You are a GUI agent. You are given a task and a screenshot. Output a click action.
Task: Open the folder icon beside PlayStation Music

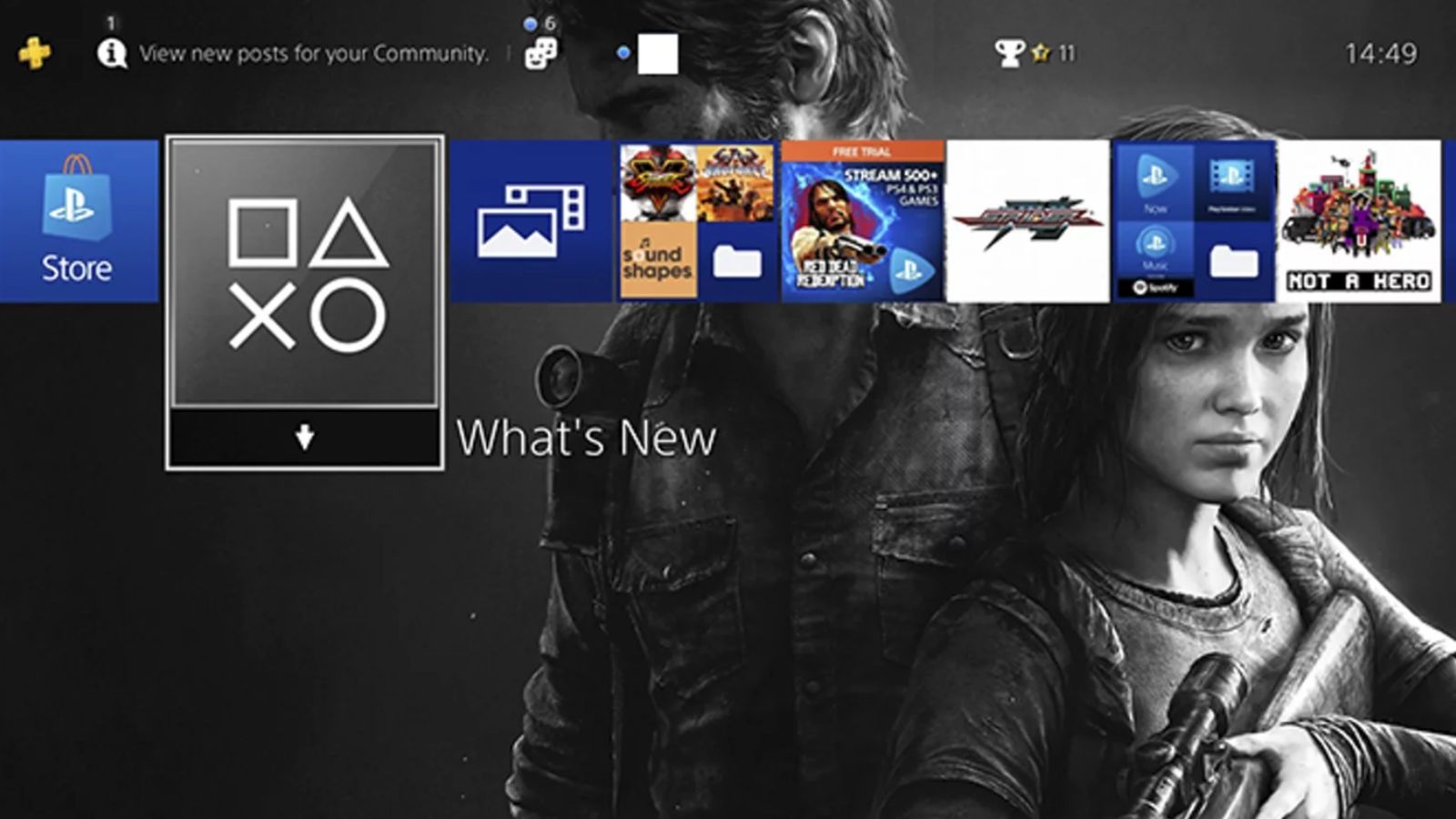[x=1233, y=262]
